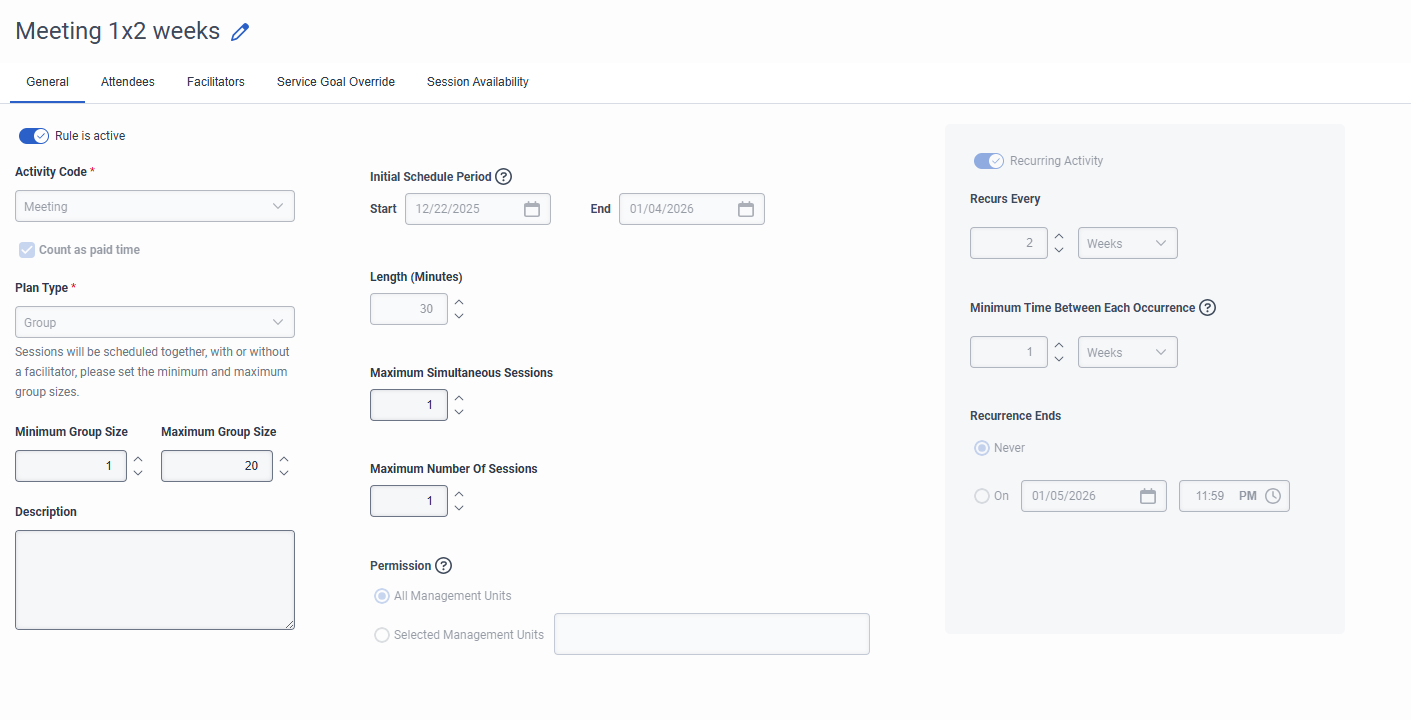Click the Permission help icon
The height and width of the screenshot is (720, 1411).
point(444,566)
